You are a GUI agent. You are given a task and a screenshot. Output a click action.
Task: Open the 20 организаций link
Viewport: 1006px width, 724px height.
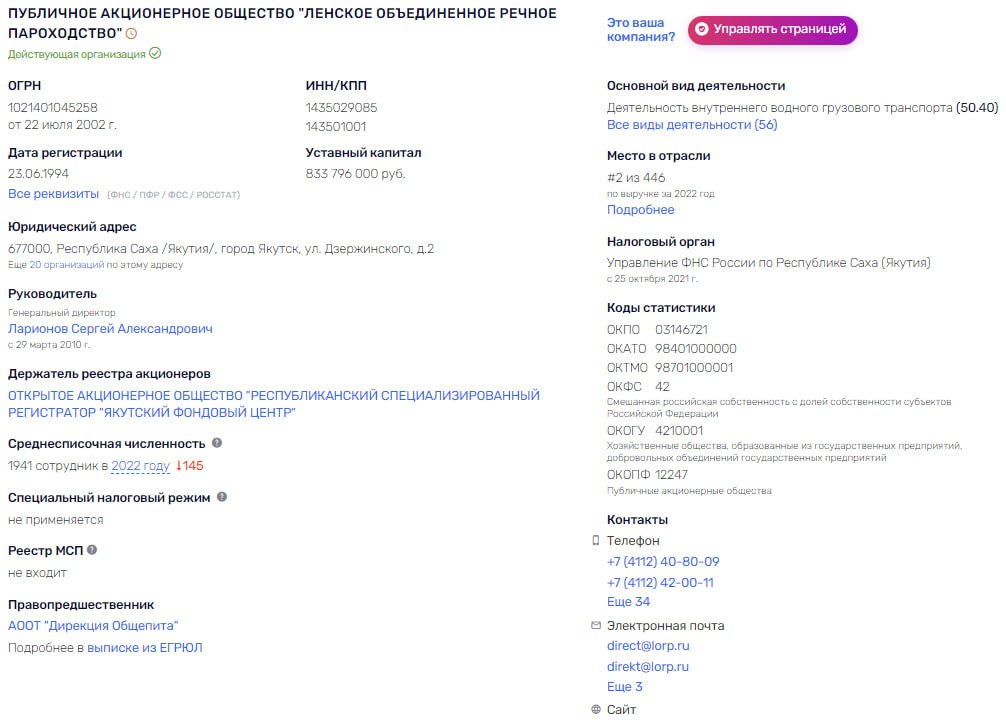(x=67, y=264)
